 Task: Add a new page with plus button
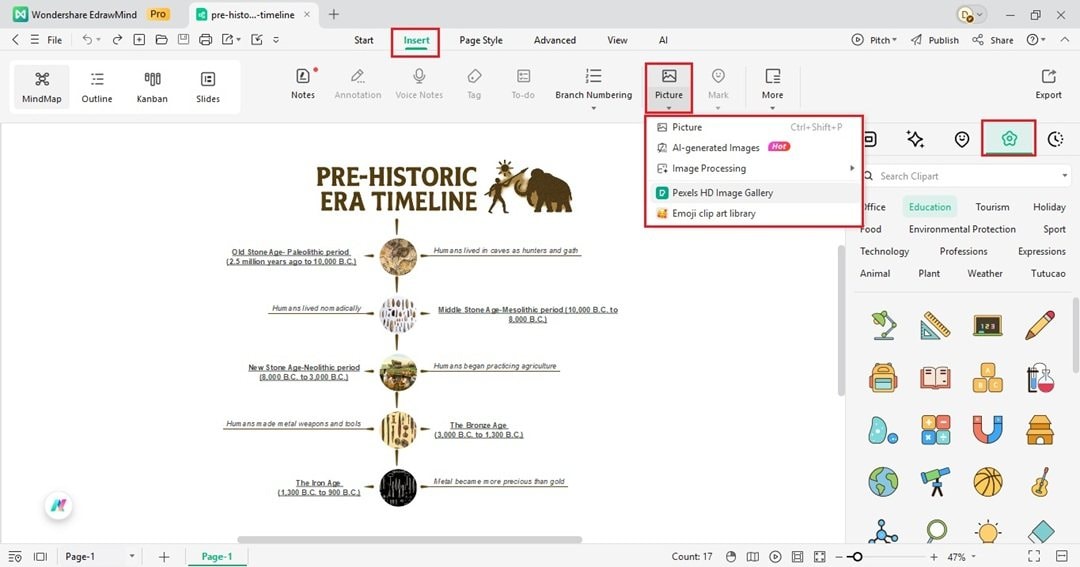pyautogui.click(x=163, y=557)
